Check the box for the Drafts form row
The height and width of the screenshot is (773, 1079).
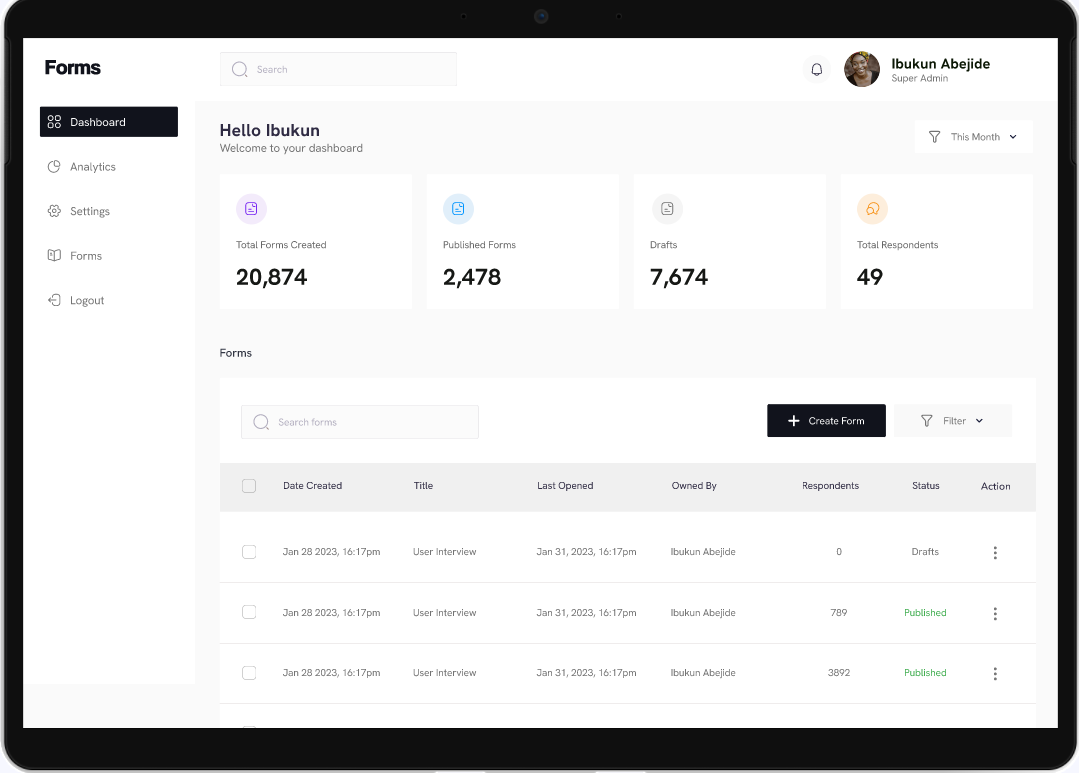click(249, 552)
